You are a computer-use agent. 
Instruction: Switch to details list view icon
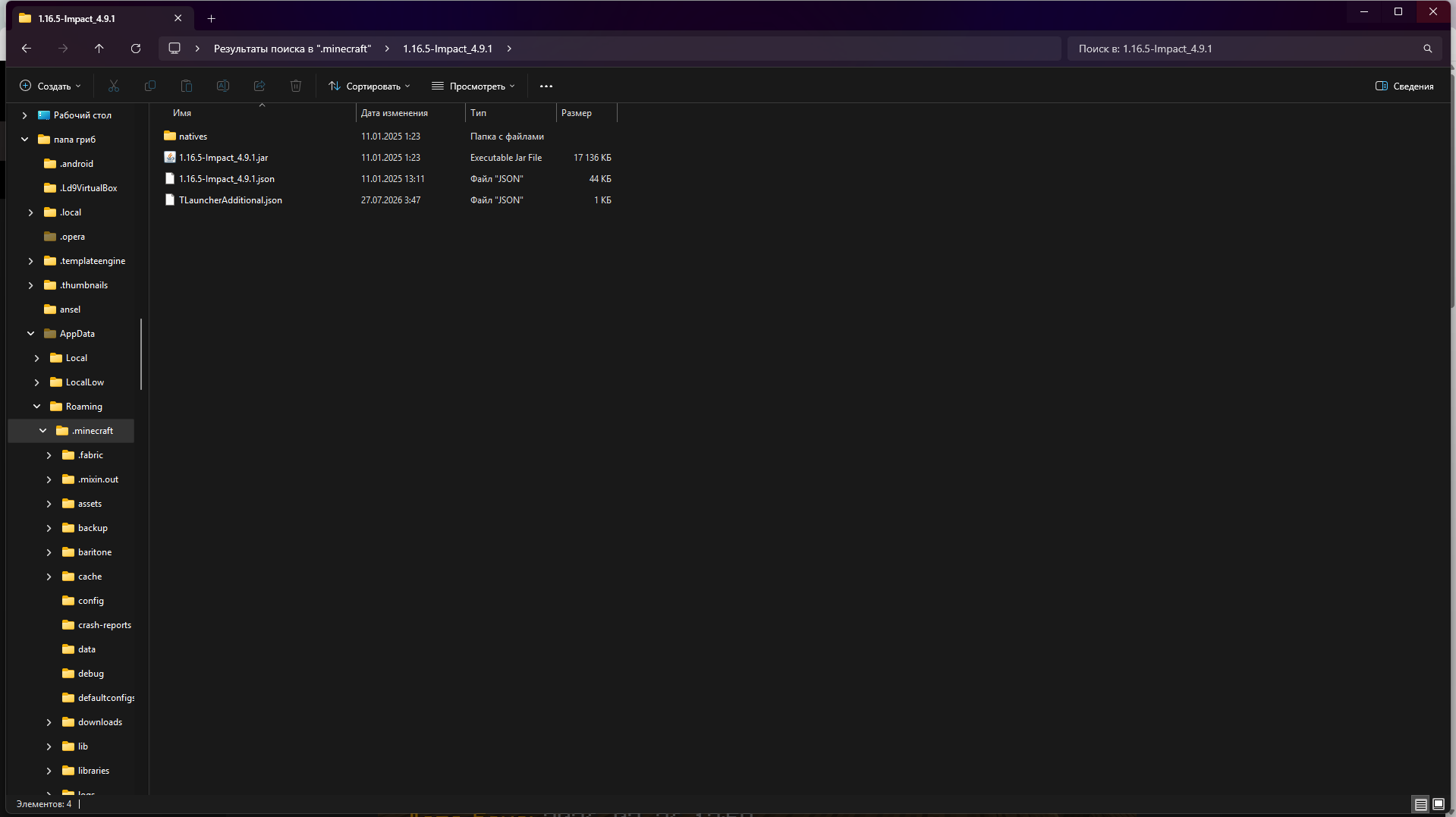[1421, 804]
